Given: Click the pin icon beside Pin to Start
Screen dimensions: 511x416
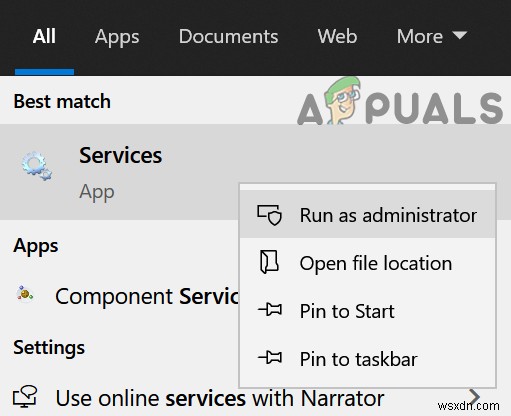Looking at the screenshot, I should point(270,310).
